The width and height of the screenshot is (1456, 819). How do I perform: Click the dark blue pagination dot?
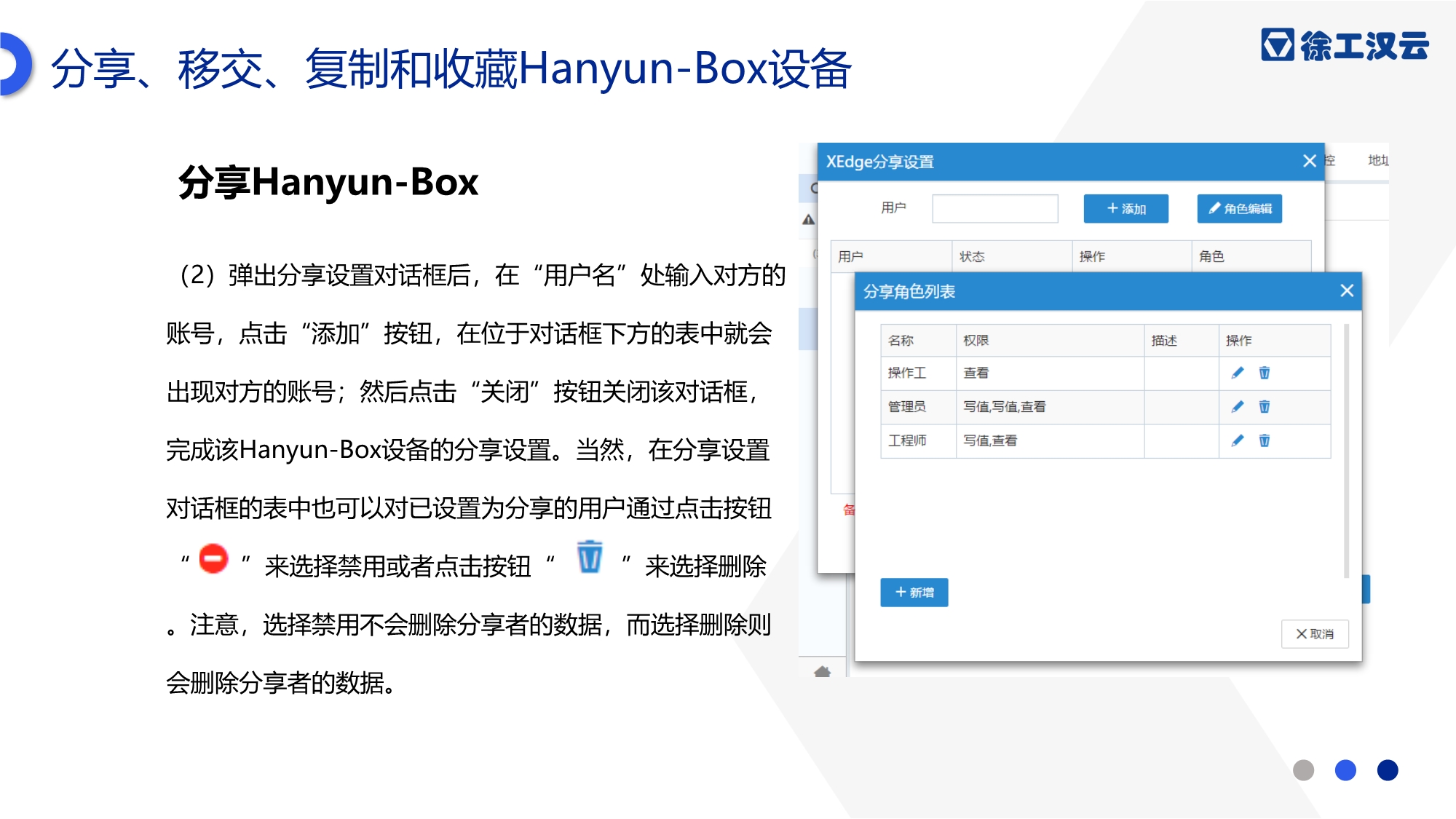(x=1388, y=770)
